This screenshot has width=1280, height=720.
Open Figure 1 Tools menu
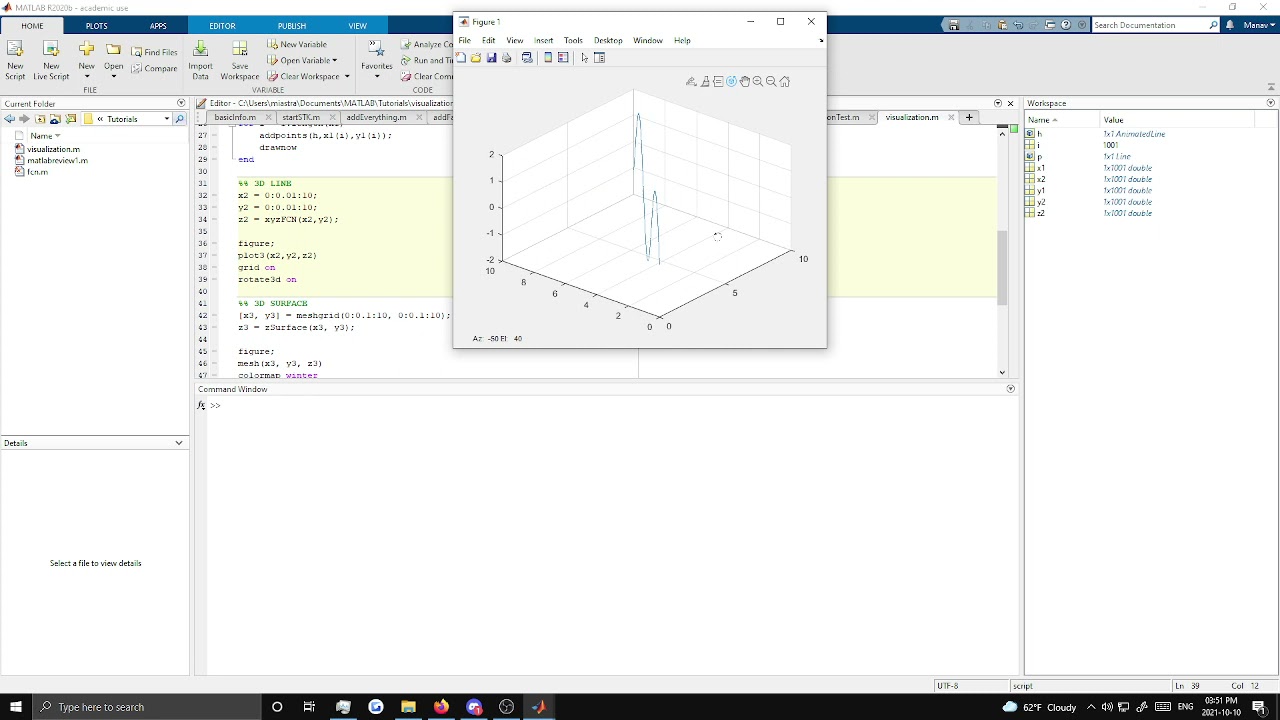pos(573,41)
